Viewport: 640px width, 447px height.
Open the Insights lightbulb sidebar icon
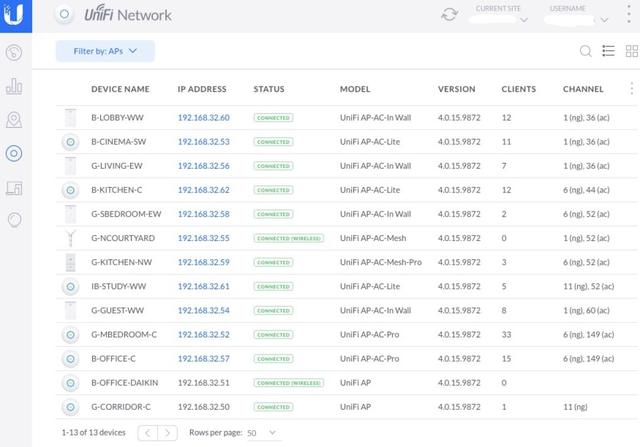click(x=14, y=220)
